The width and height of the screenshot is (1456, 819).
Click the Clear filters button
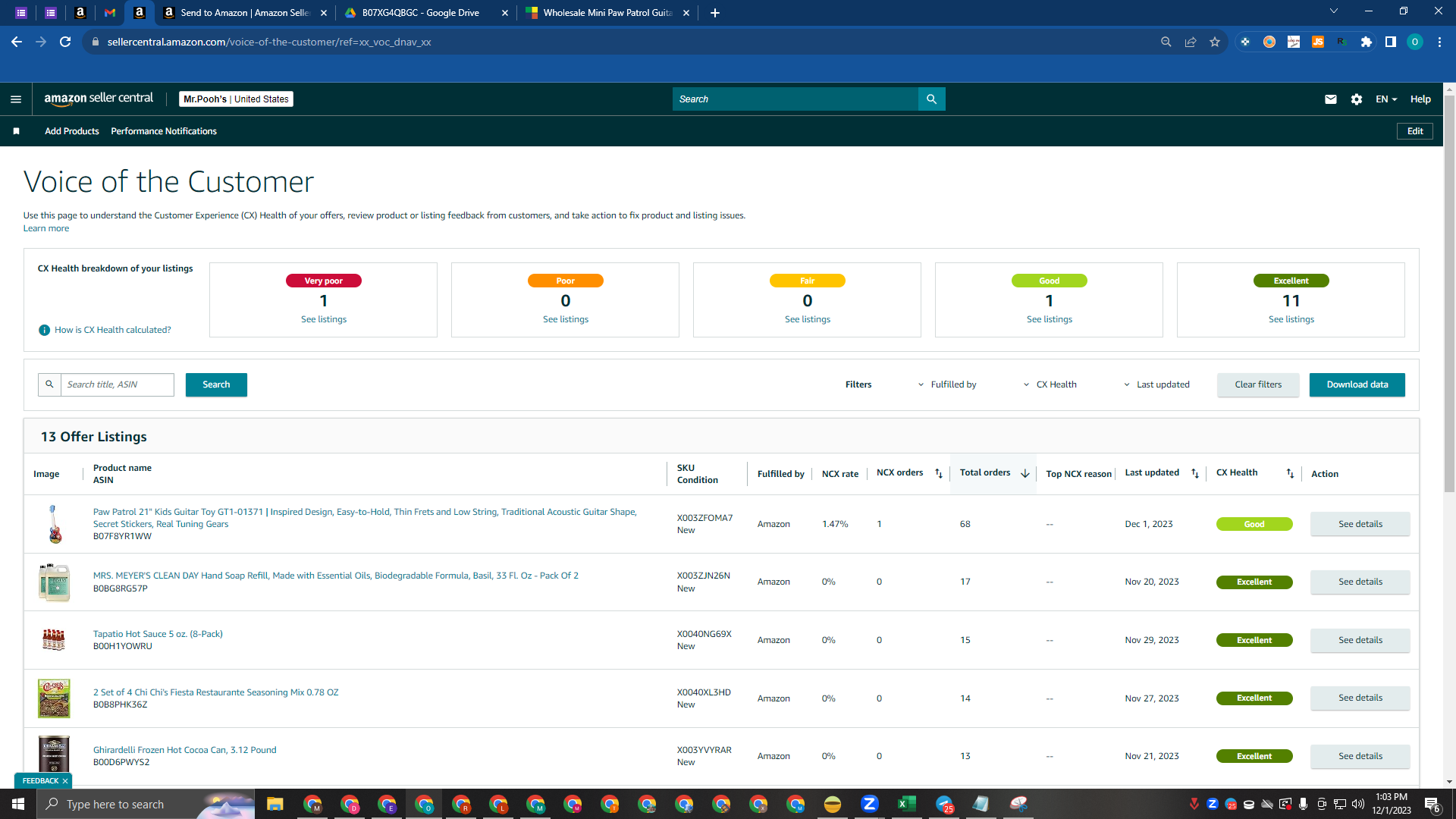pos(1258,384)
